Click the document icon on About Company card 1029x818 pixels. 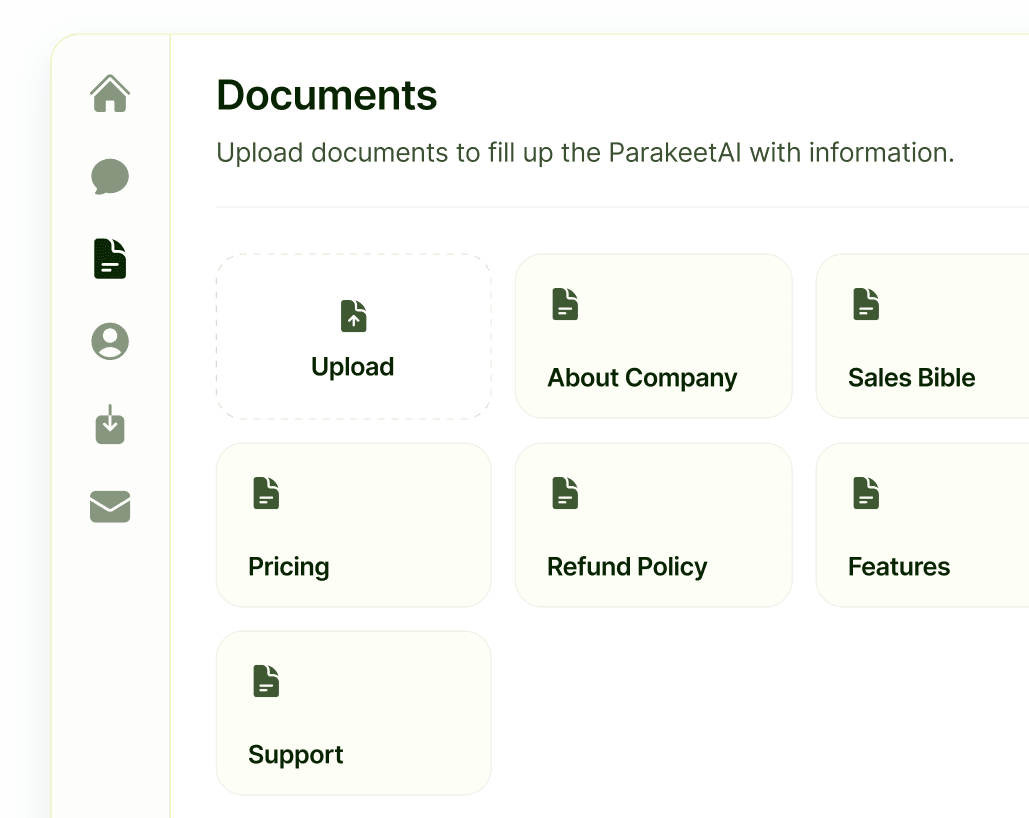(x=564, y=304)
